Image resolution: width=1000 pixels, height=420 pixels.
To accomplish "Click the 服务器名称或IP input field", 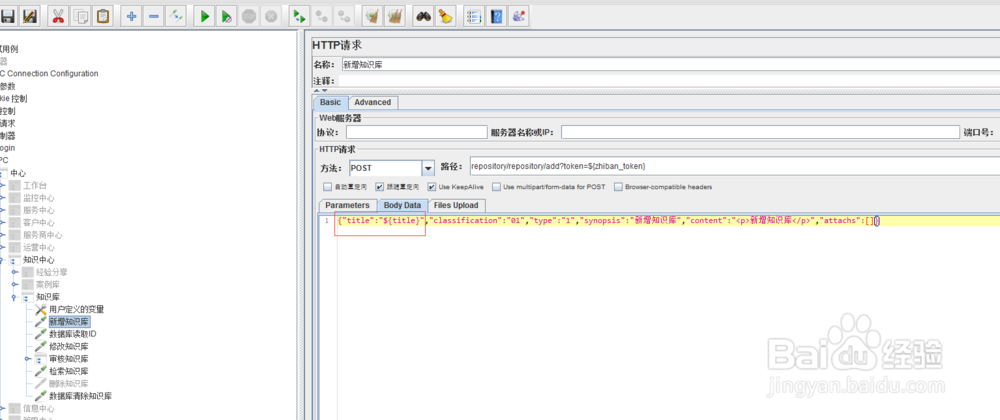I will click(760, 132).
